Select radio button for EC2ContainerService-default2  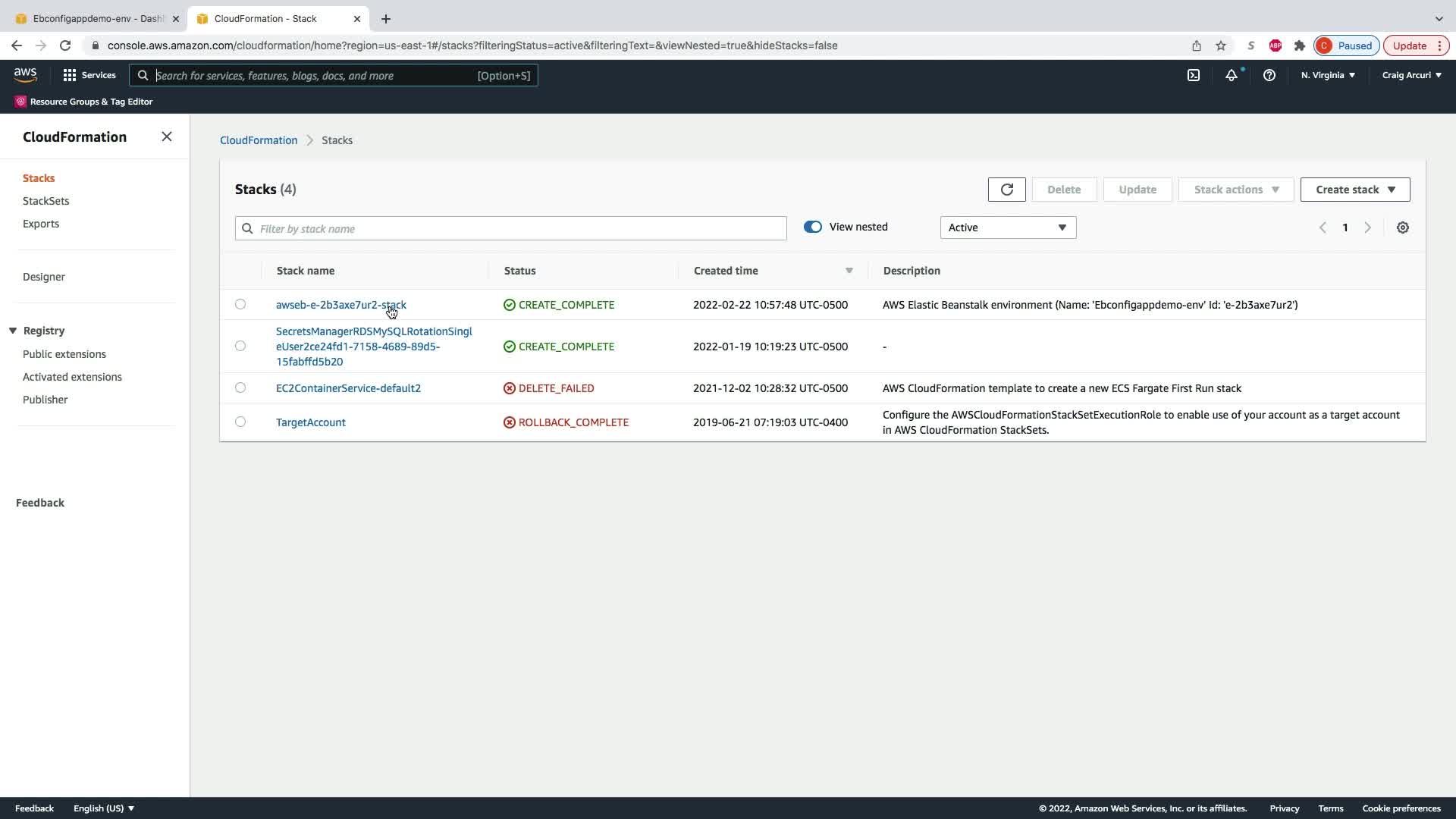coord(240,388)
